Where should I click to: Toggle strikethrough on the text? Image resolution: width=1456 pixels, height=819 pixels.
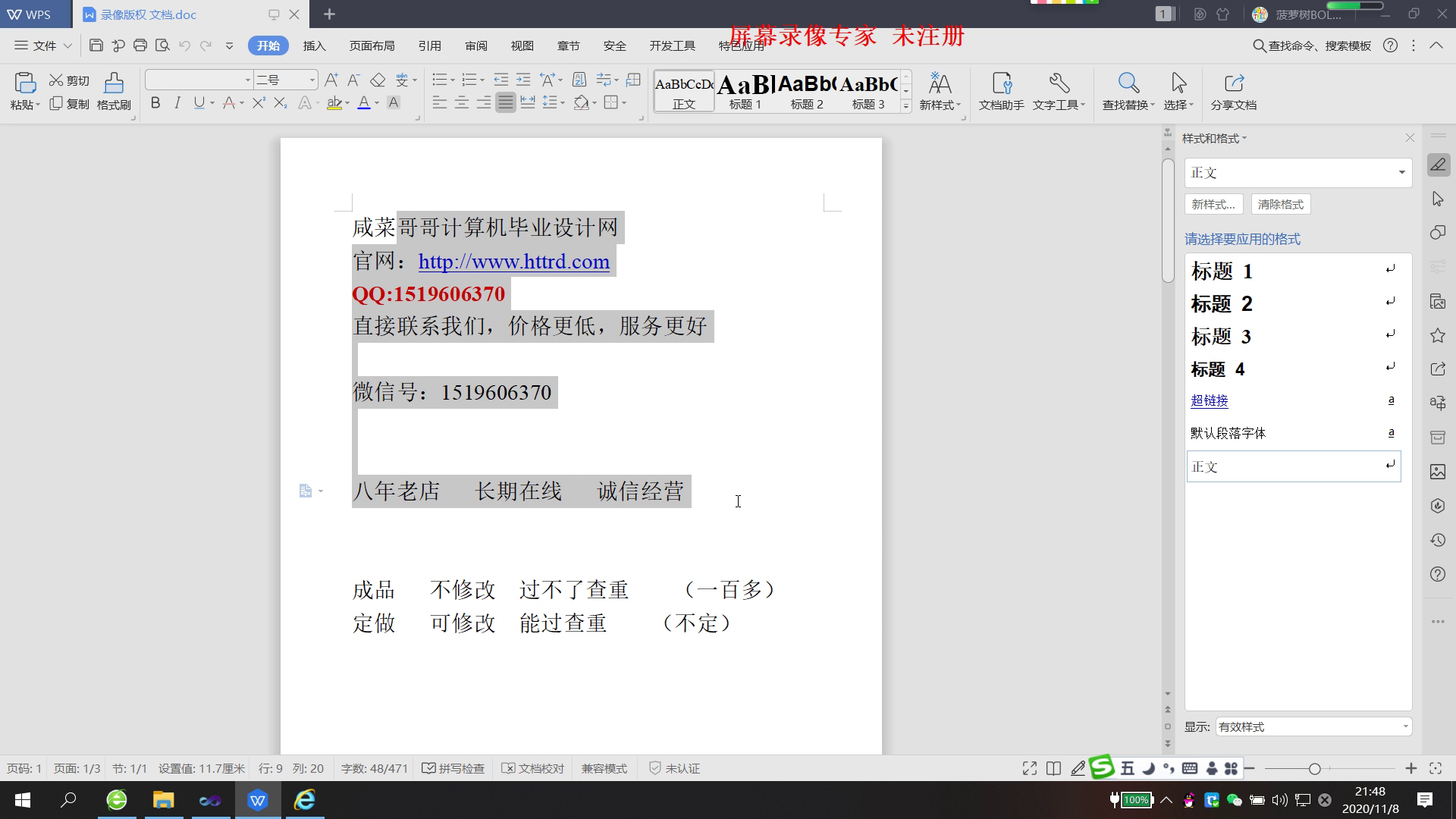click(229, 103)
